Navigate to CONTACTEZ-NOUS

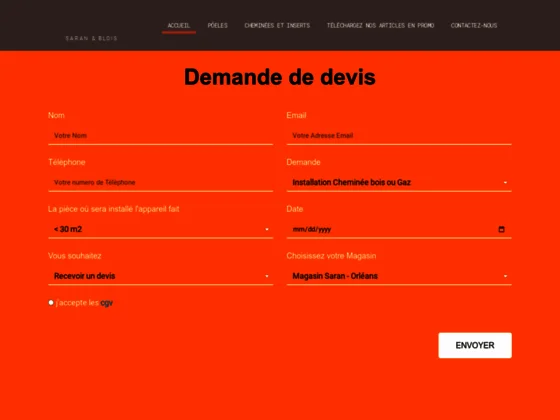[474, 25]
